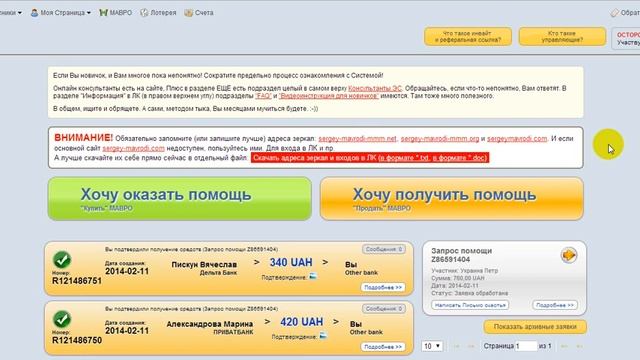Click order number R121486750

click(77, 340)
